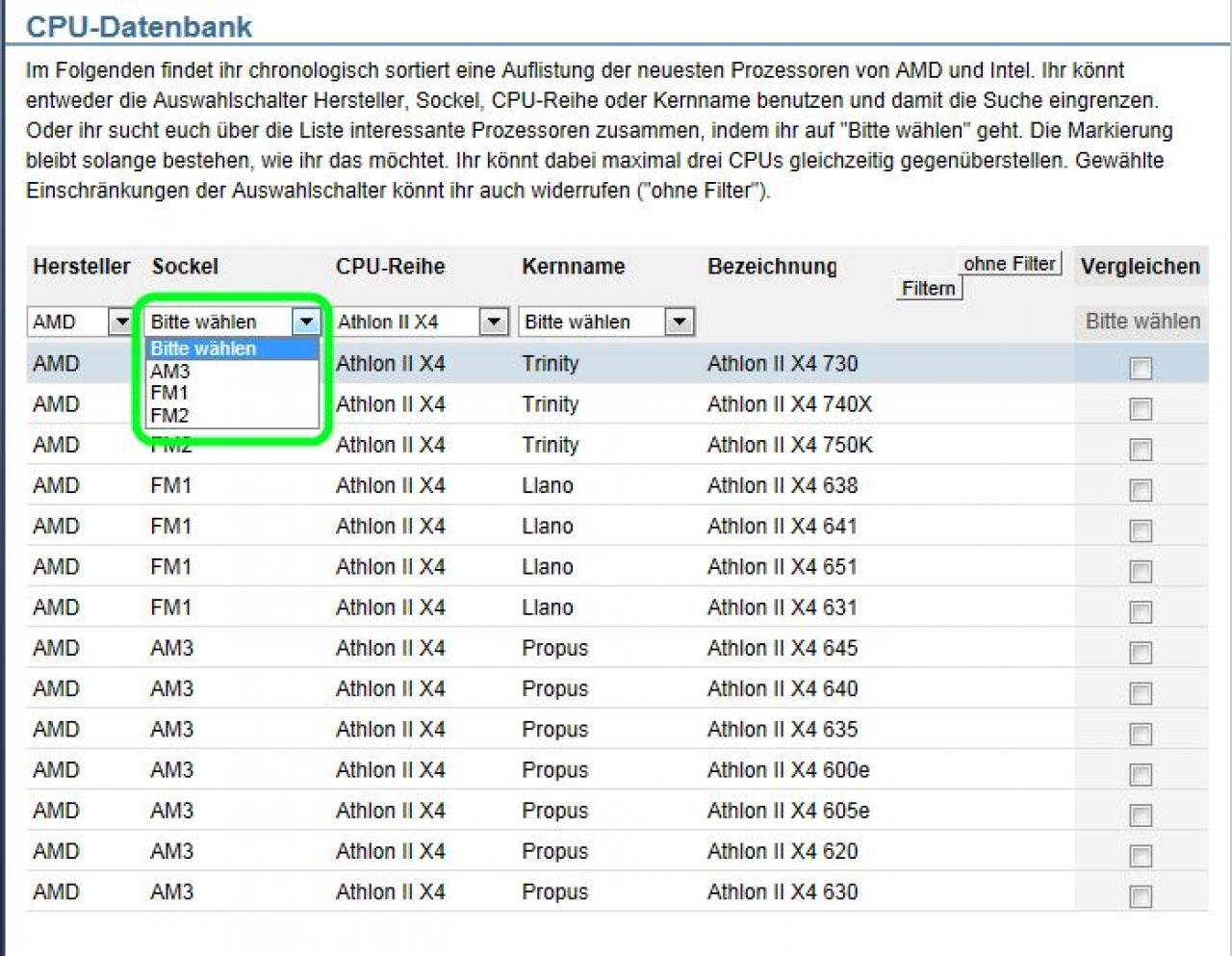The width and height of the screenshot is (1232, 956).
Task: Toggle the Athlon II X4 605e checkbox
Action: pos(1141,815)
